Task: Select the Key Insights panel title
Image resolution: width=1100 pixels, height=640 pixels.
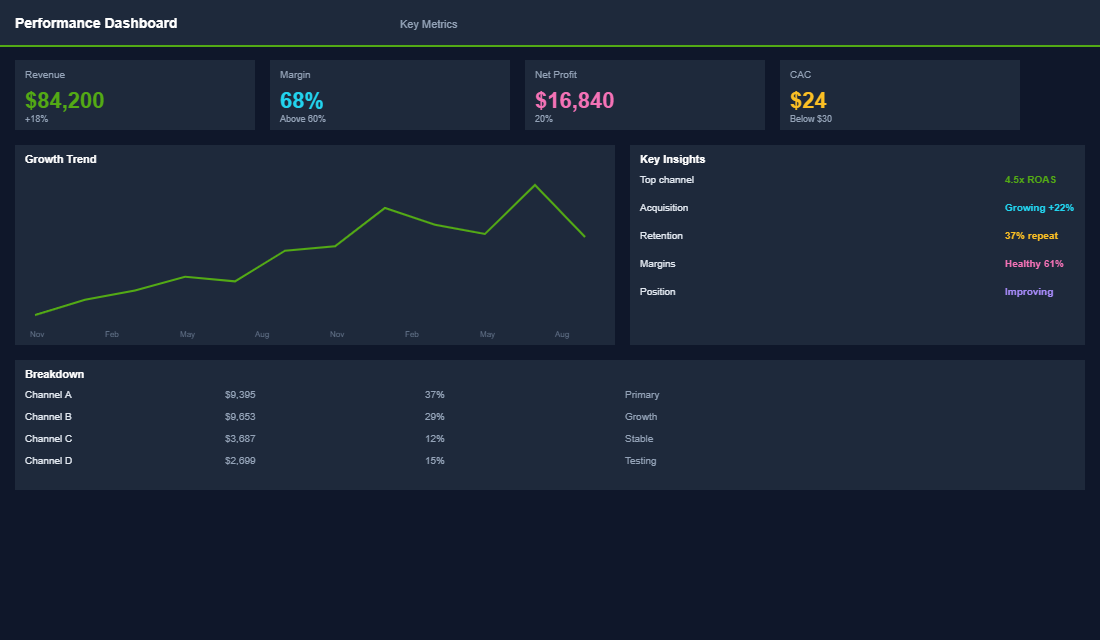Action: [670, 158]
